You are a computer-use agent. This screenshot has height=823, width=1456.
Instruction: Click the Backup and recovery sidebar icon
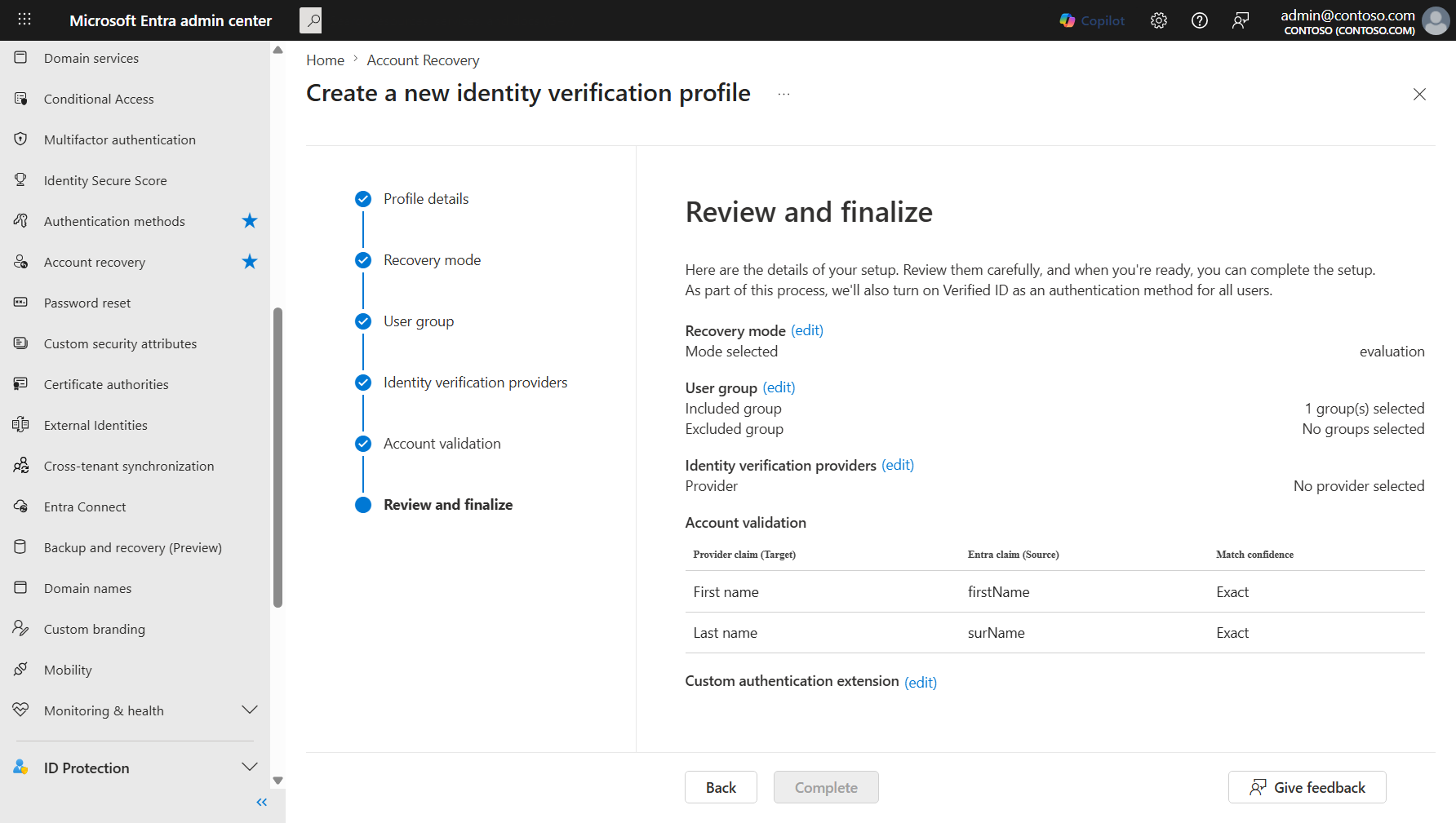click(x=21, y=547)
